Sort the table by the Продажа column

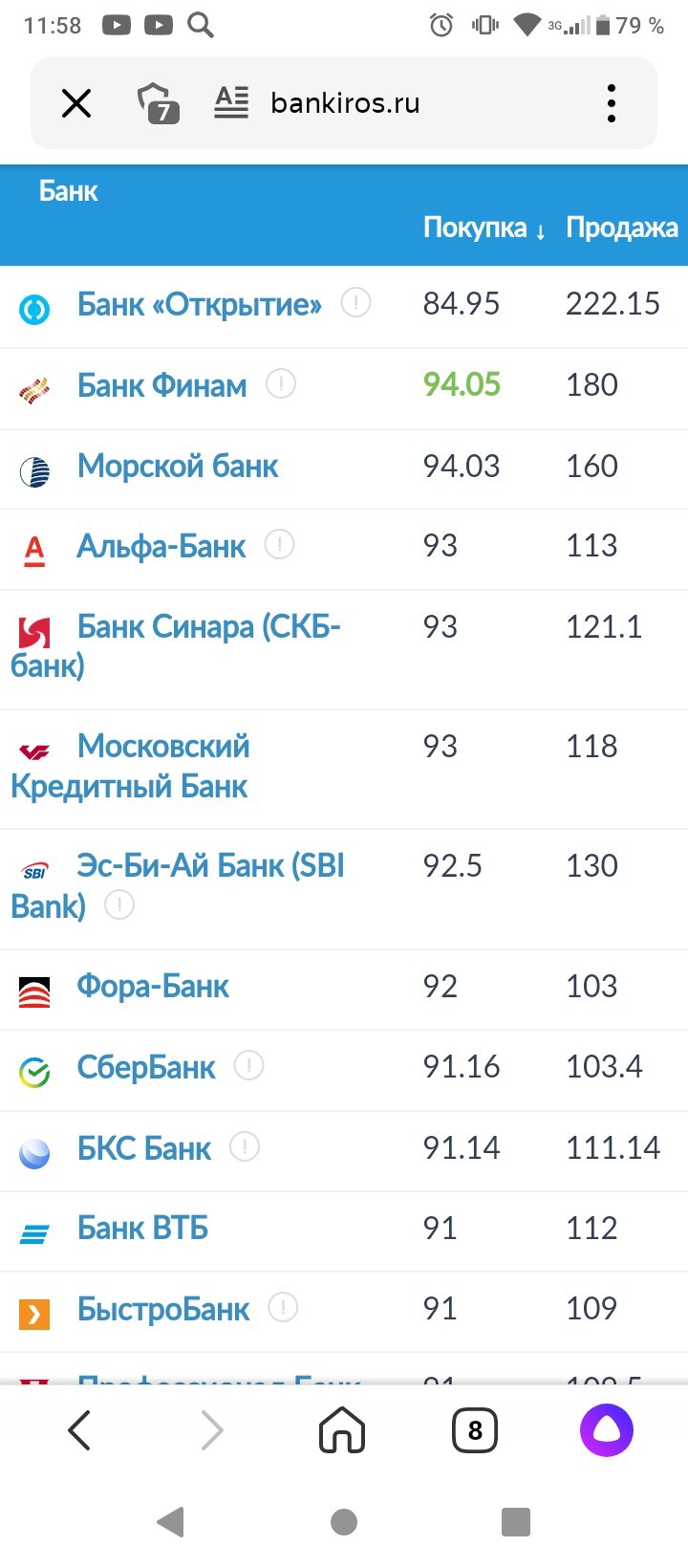click(x=622, y=228)
